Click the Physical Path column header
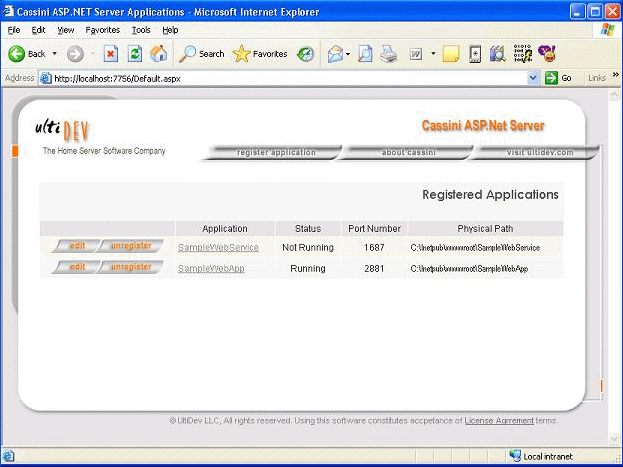The width and height of the screenshot is (623, 467). pos(485,229)
